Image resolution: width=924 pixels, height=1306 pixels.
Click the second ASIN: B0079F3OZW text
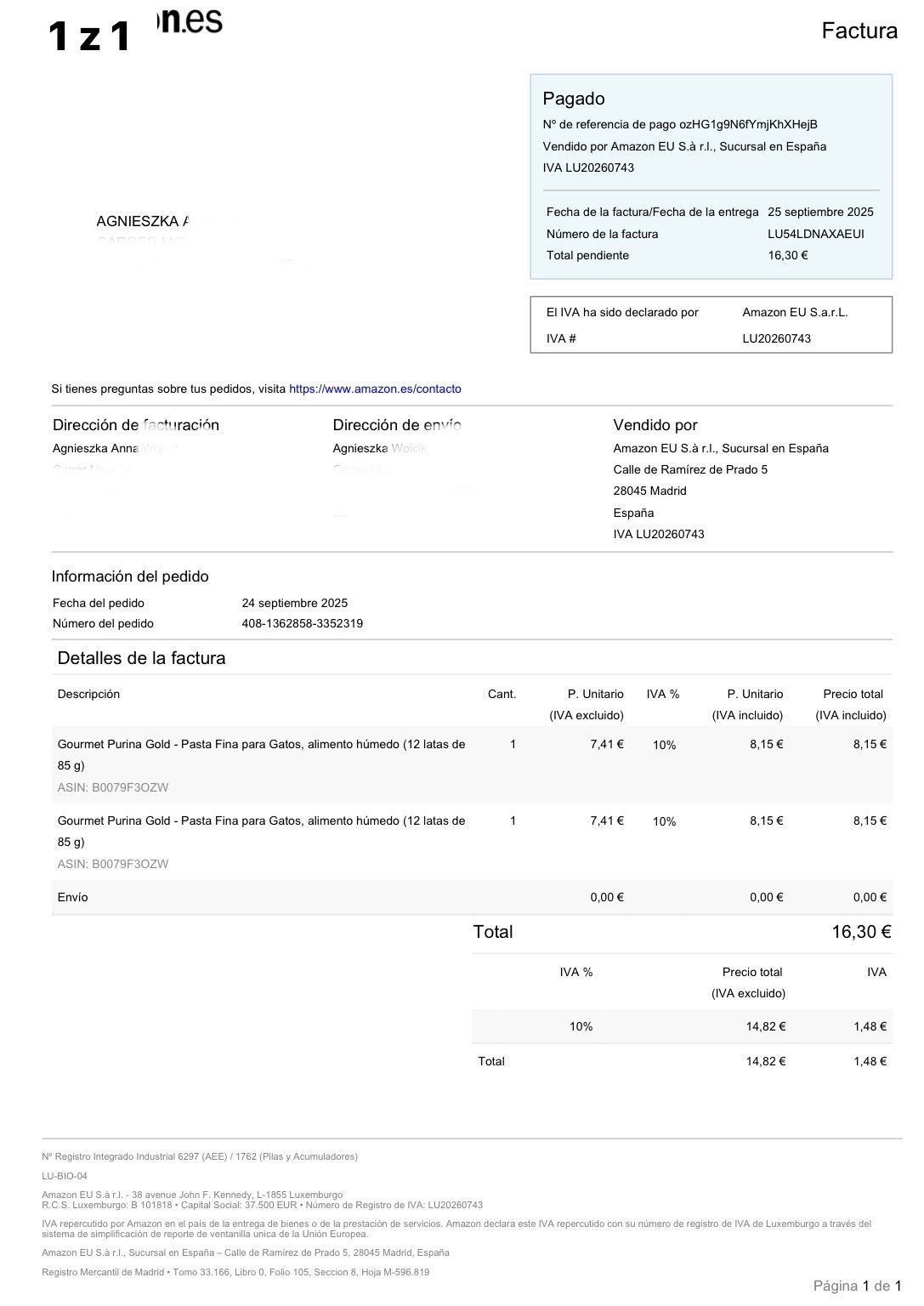[113, 864]
